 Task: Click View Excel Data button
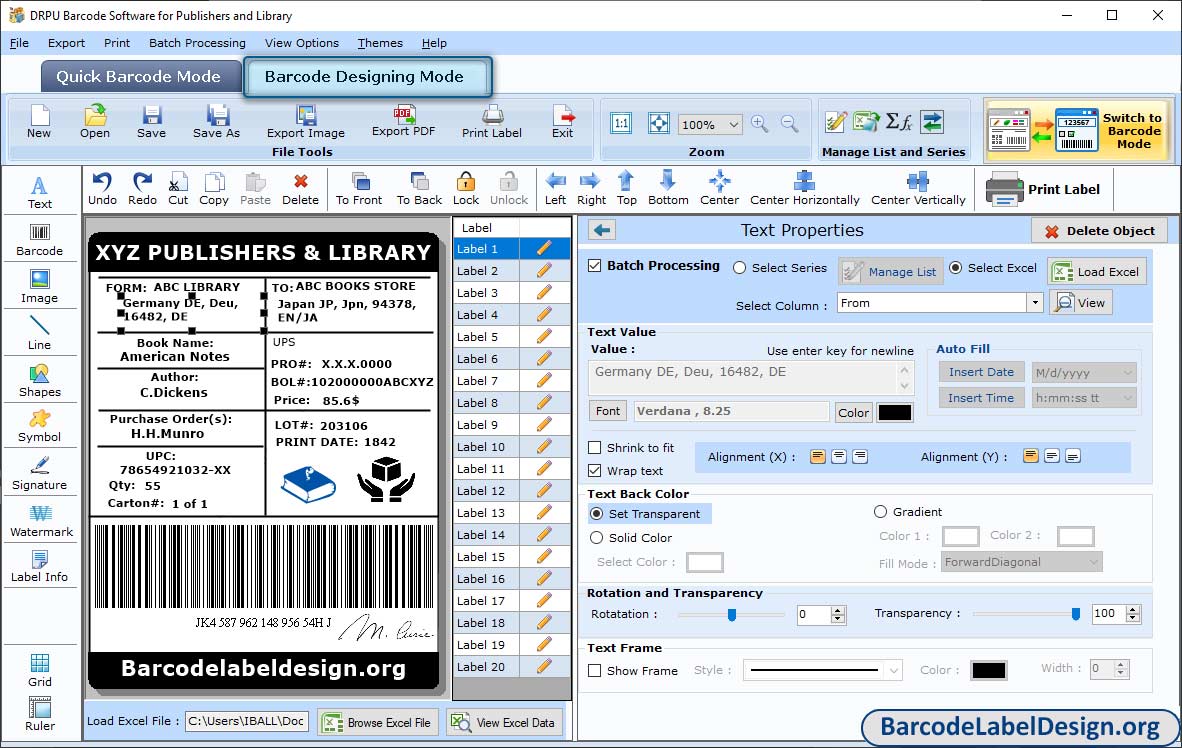coord(504,722)
